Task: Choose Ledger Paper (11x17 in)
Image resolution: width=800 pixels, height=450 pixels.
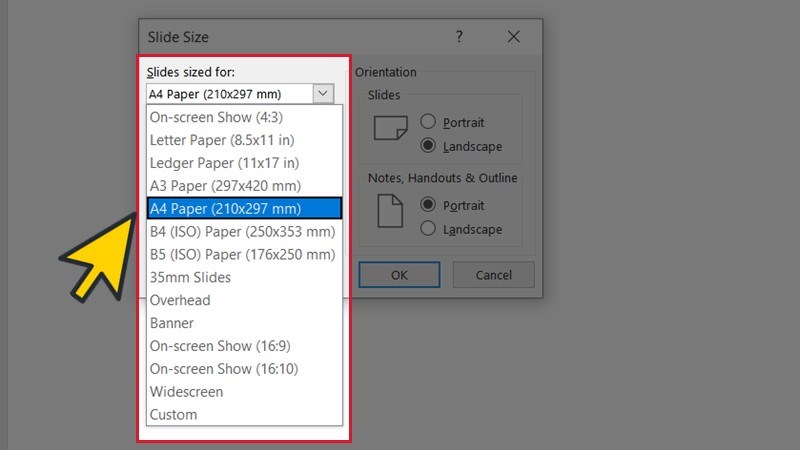Action: pyautogui.click(x=244, y=163)
